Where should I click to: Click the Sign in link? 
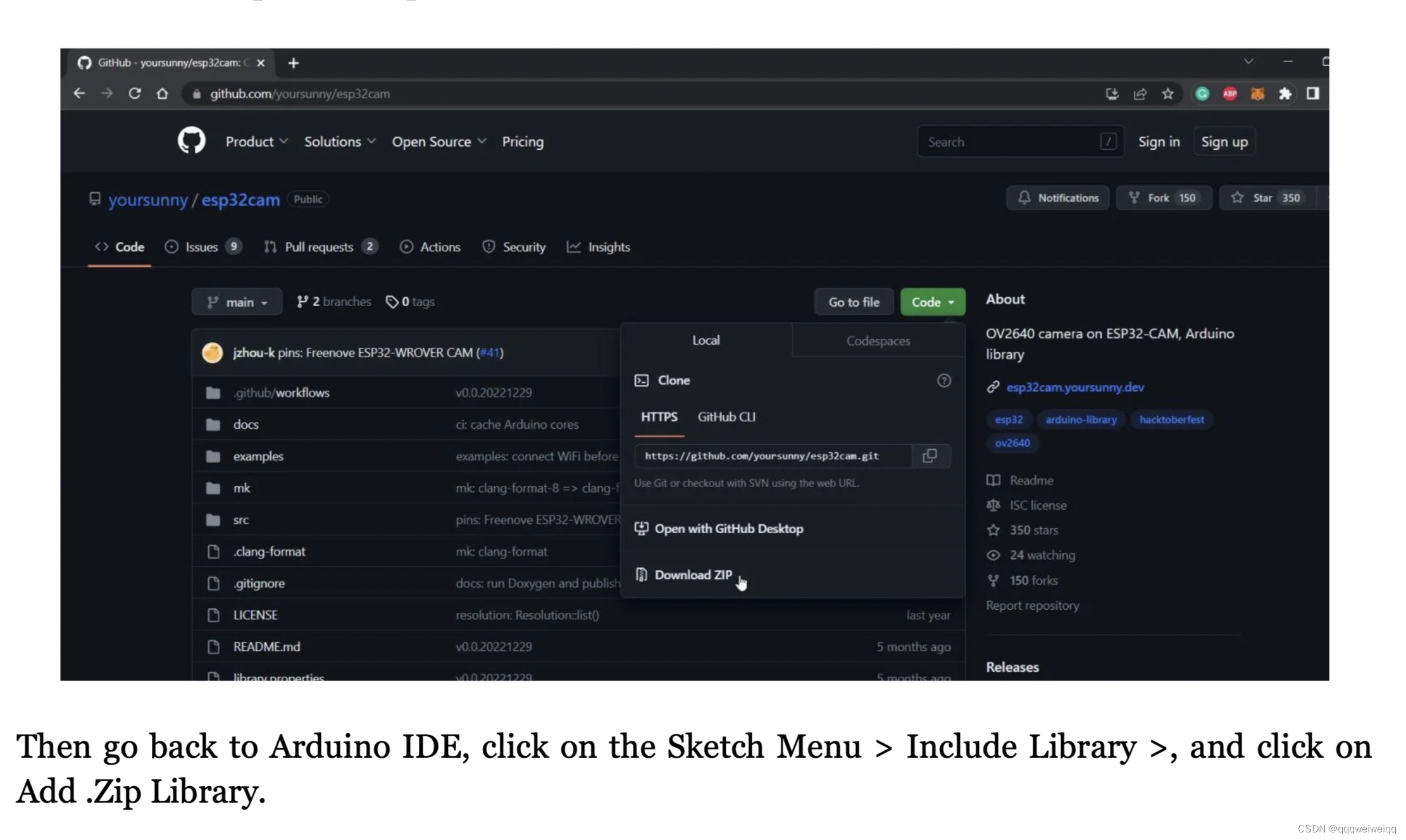coord(1159,142)
